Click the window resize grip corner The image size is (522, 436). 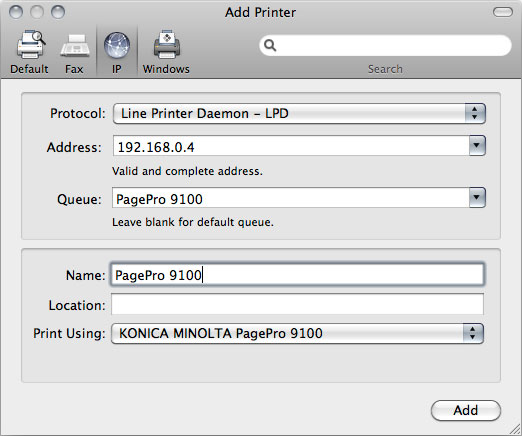515,429
